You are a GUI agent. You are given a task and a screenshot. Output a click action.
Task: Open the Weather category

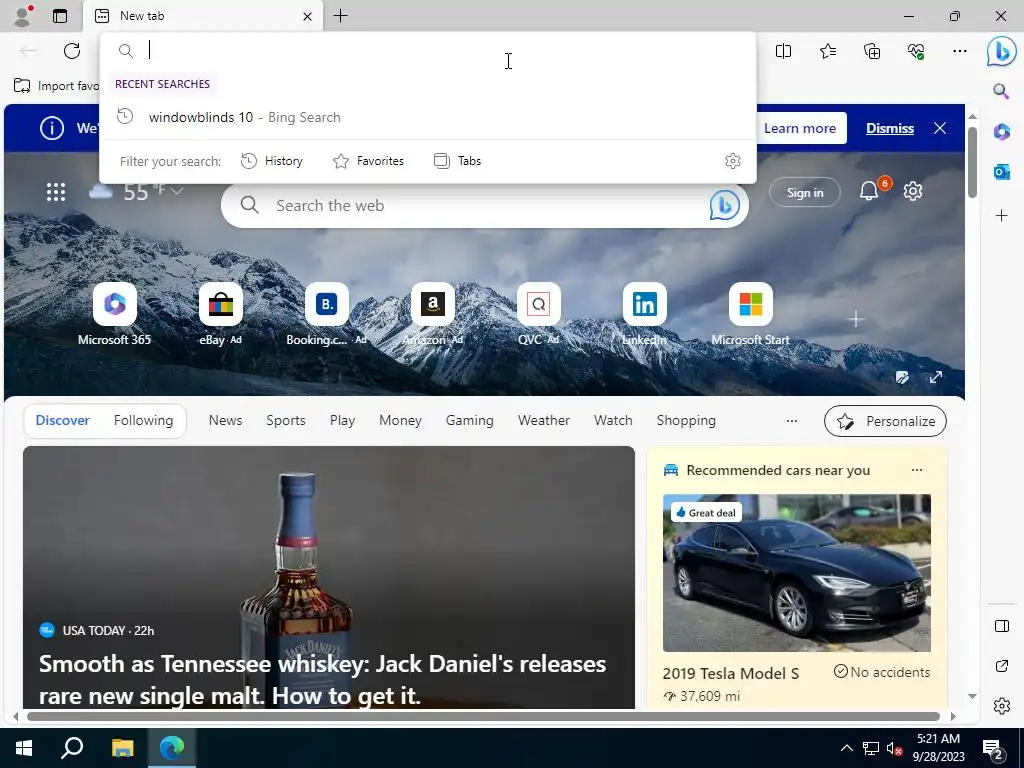click(x=543, y=420)
